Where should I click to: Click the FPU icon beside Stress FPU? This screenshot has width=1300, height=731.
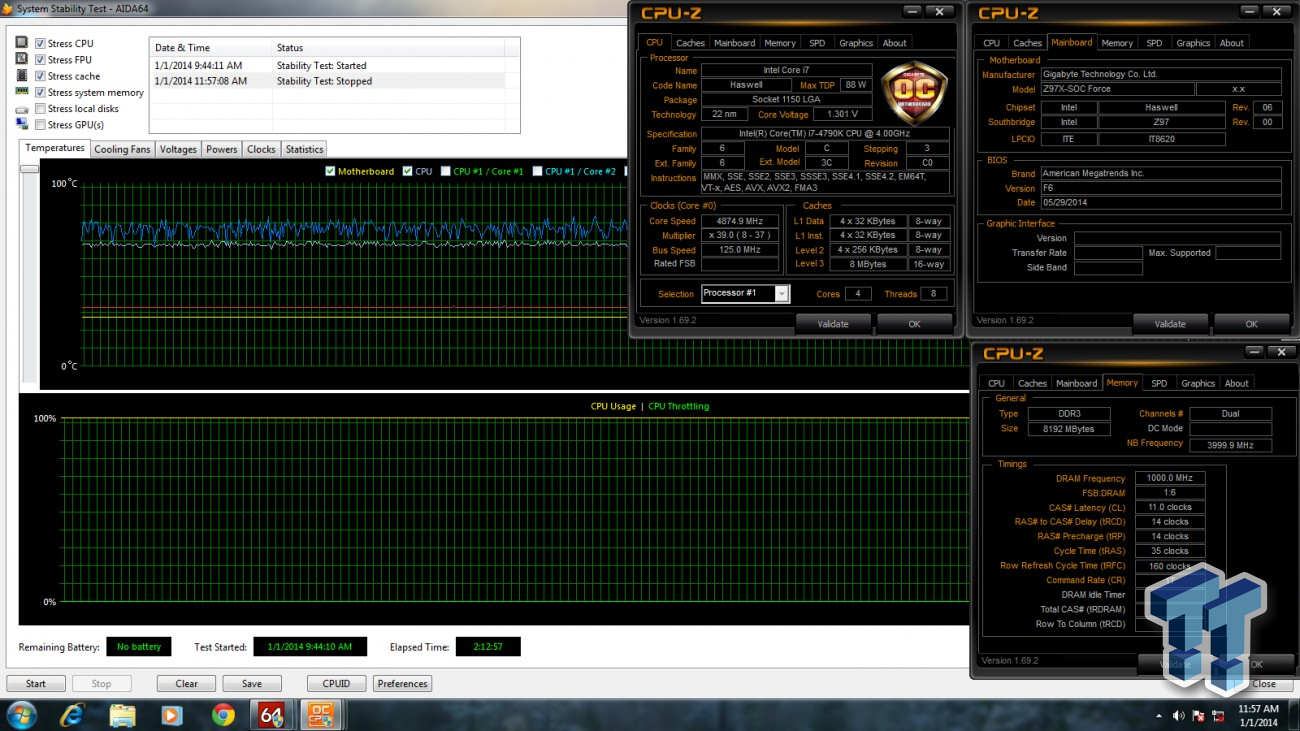click(22, 59)
